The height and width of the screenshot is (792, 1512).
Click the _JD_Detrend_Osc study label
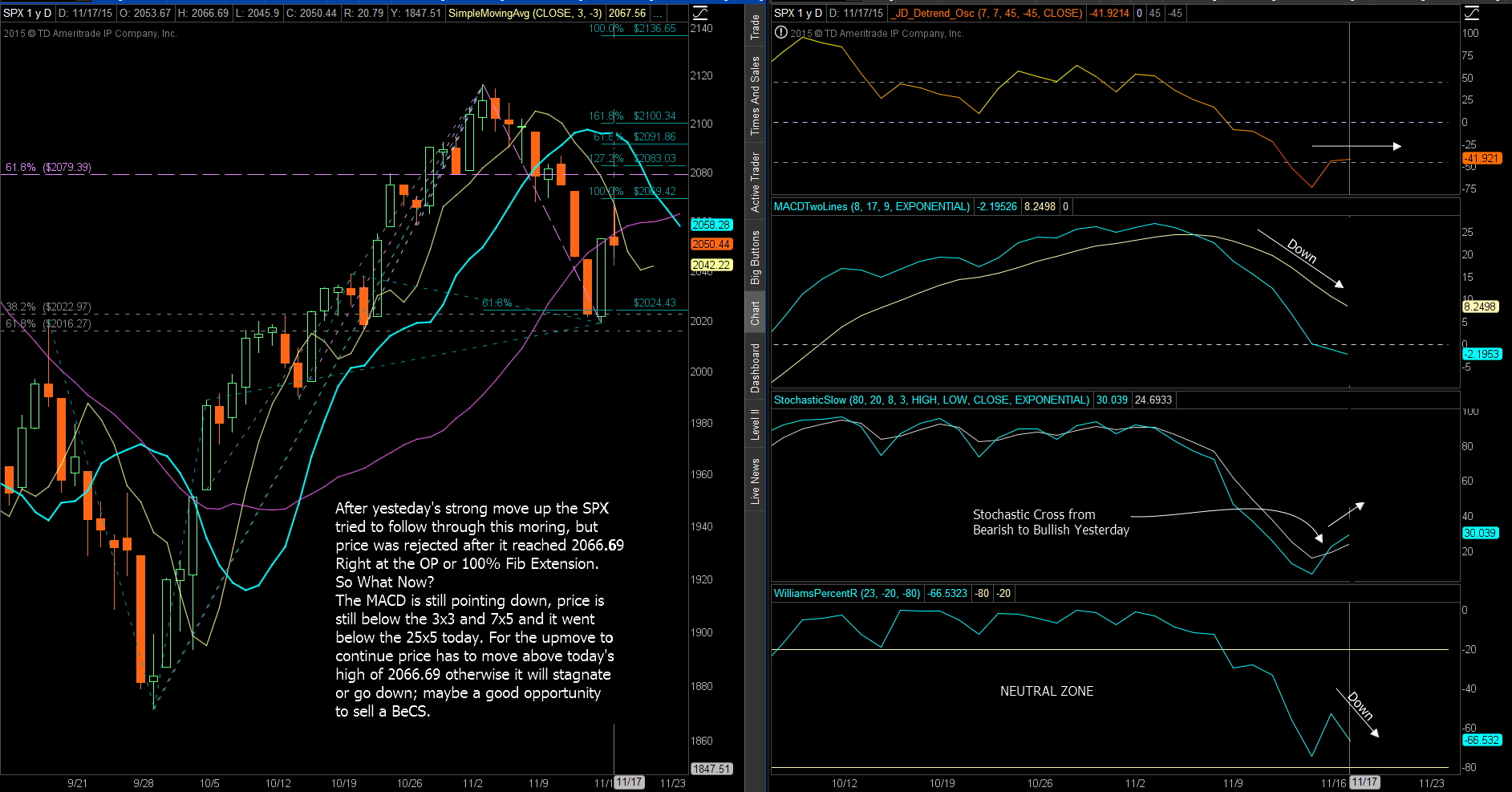(x=987, y=14)
